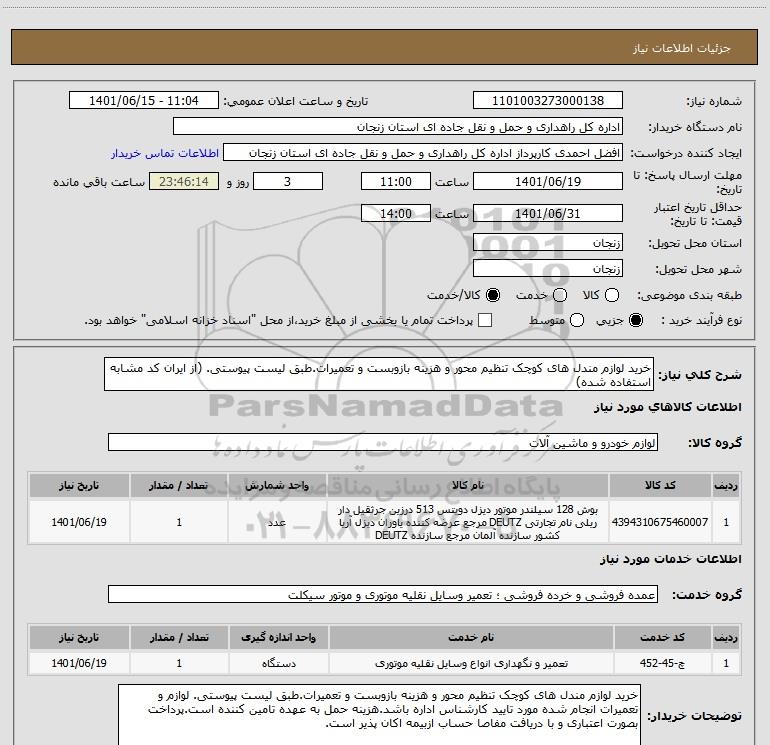Toggle the اسناد خزانه اسلامی payment checkbox
Viewport: 770px width, 745px height.
coord(485,320)
